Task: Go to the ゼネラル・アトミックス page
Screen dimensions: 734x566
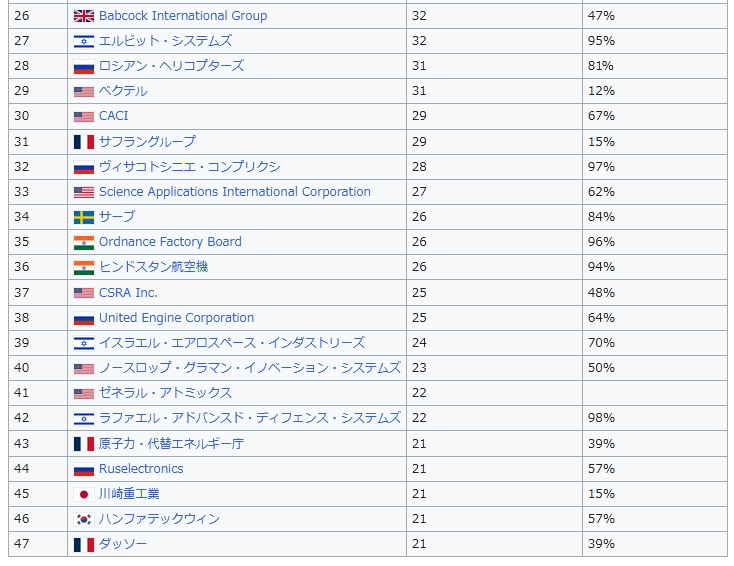Action: coord(165,393)
